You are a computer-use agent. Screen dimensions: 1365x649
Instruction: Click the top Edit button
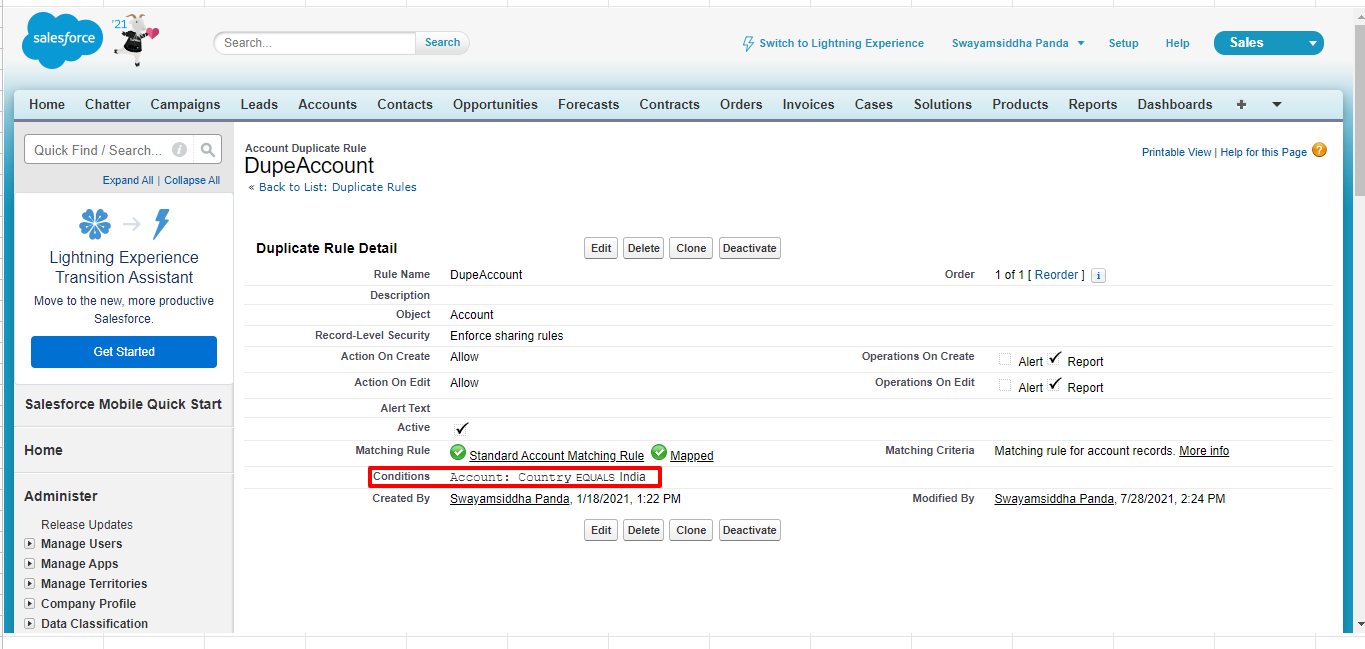pyautogui.click(x=601, y=248)
